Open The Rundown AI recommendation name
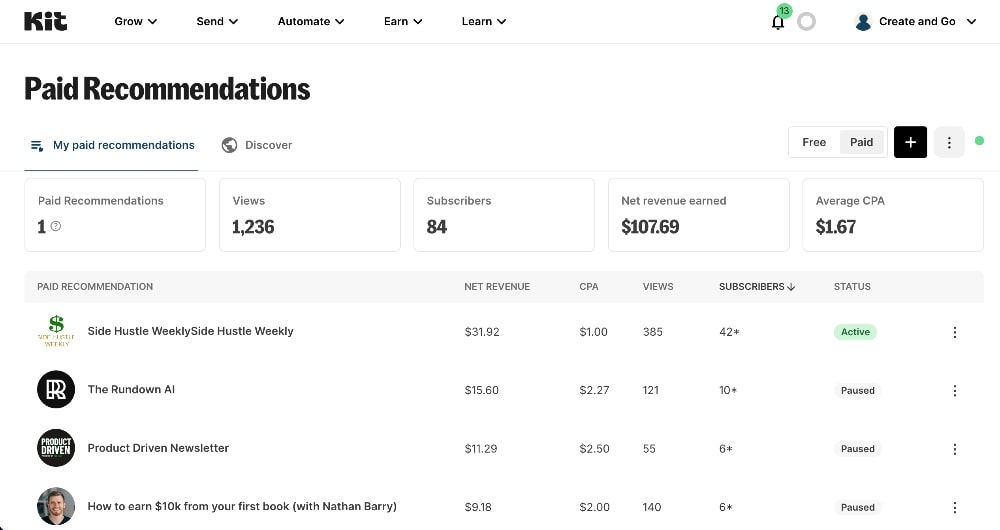Viewport: 1000px width, 530px height. click(x=131, y=389)
